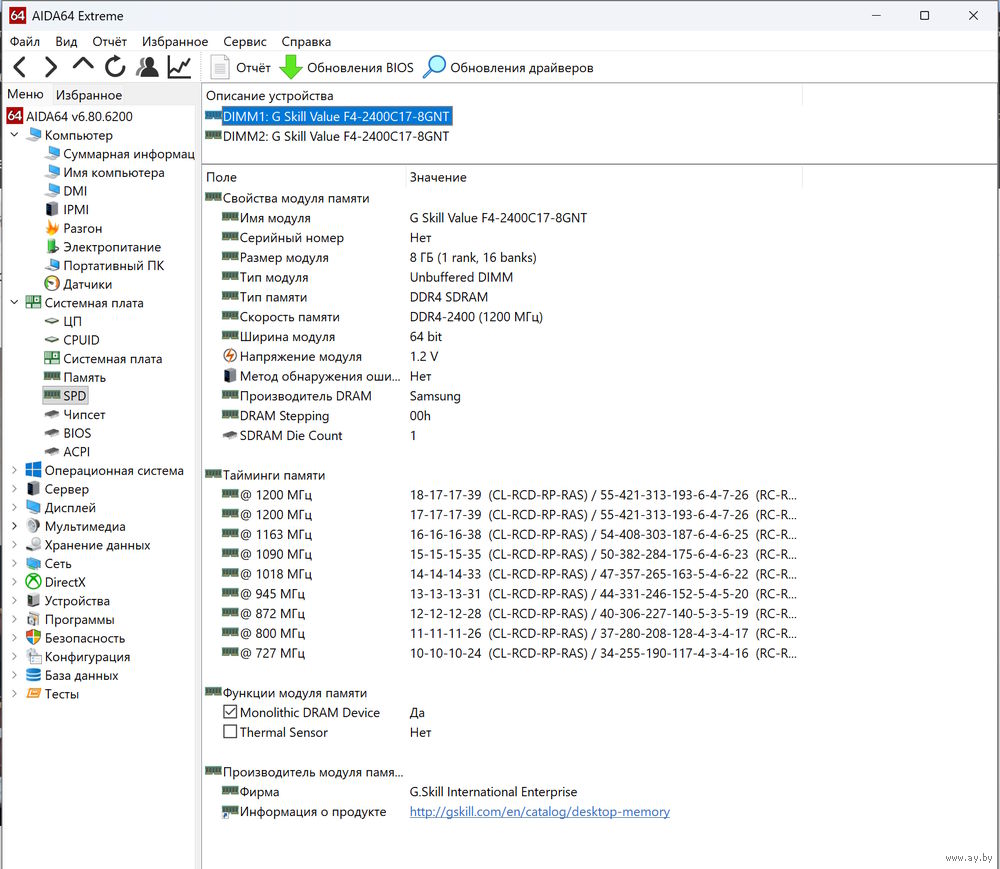Open the Сервис menu

tap(245, 42)
